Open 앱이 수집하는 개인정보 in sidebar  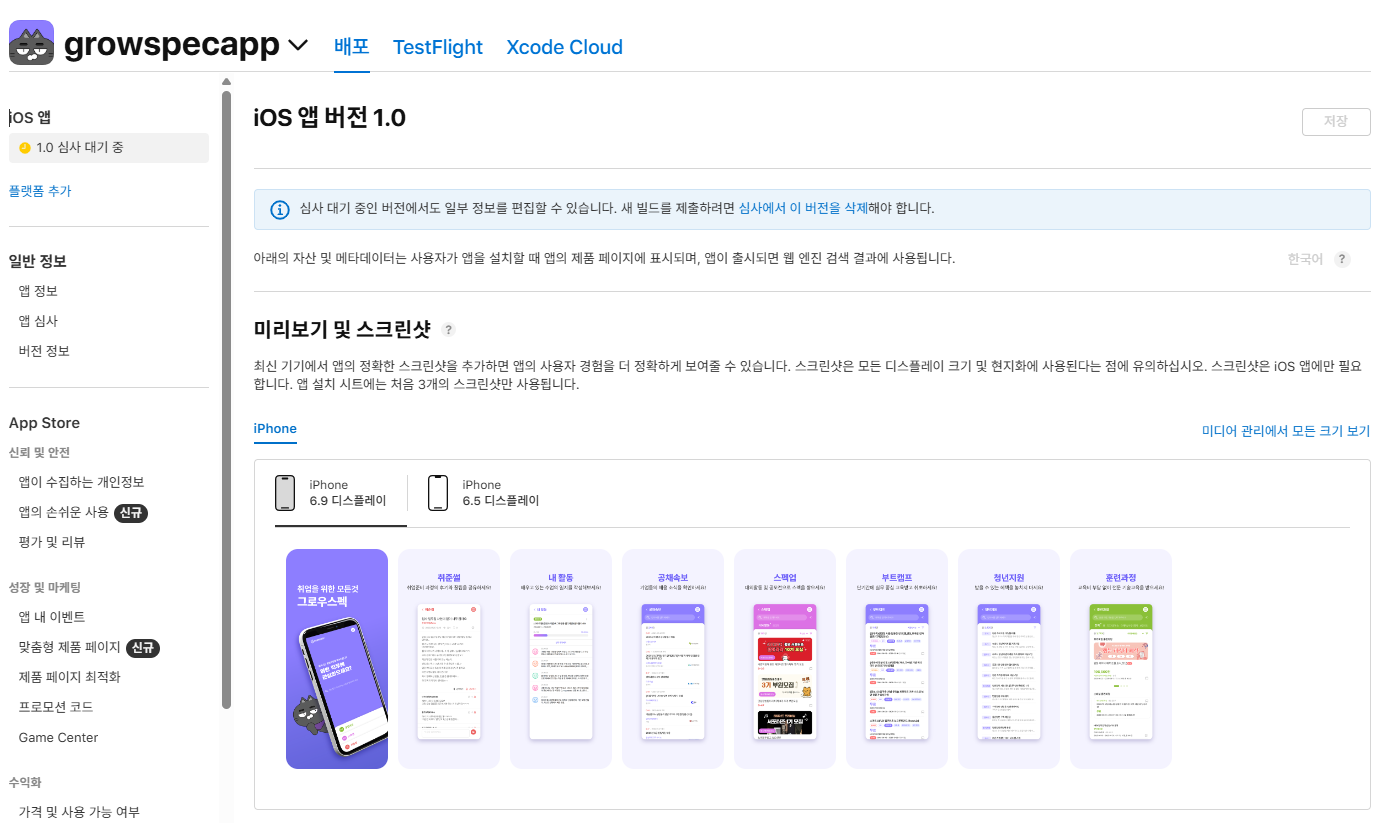pyautogui.click(x=82, y=482)
